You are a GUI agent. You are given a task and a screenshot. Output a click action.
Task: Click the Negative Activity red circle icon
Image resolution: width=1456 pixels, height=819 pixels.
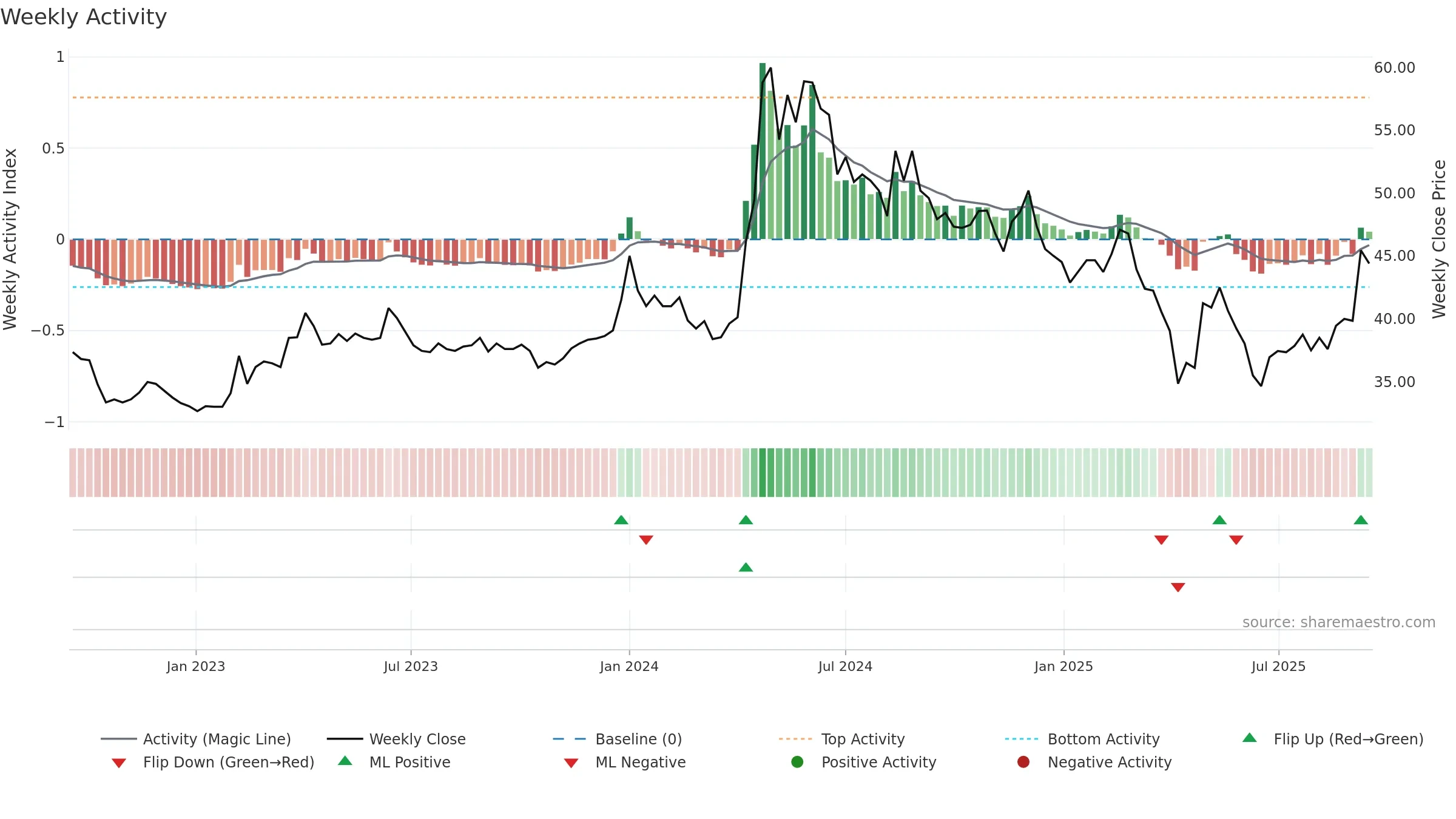point(1023,762)
